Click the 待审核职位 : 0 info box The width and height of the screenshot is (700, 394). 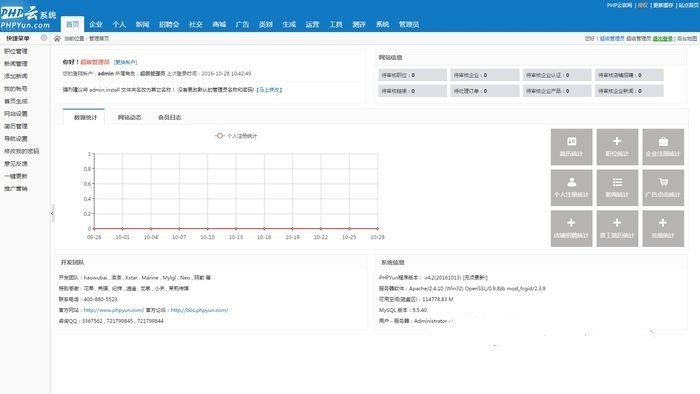(412, 75)
